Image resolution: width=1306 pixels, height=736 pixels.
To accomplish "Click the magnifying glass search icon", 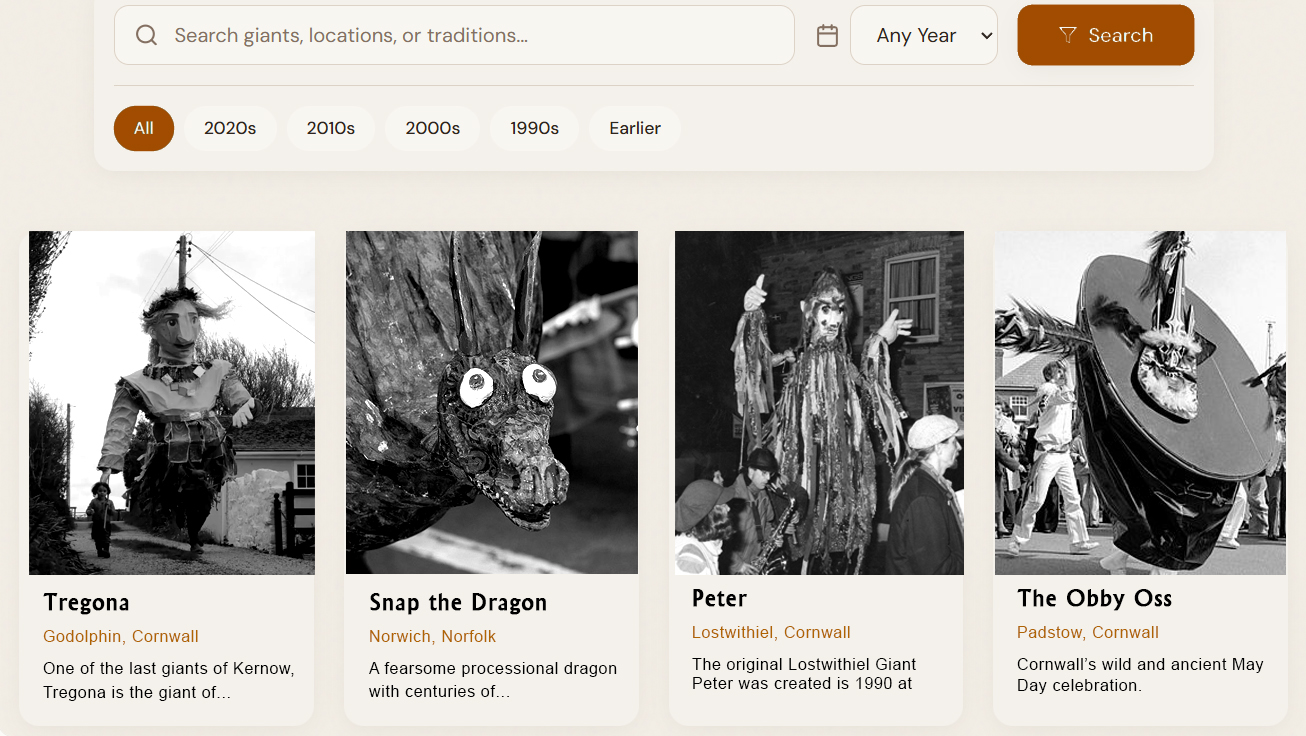I will [x=147, y=36].
